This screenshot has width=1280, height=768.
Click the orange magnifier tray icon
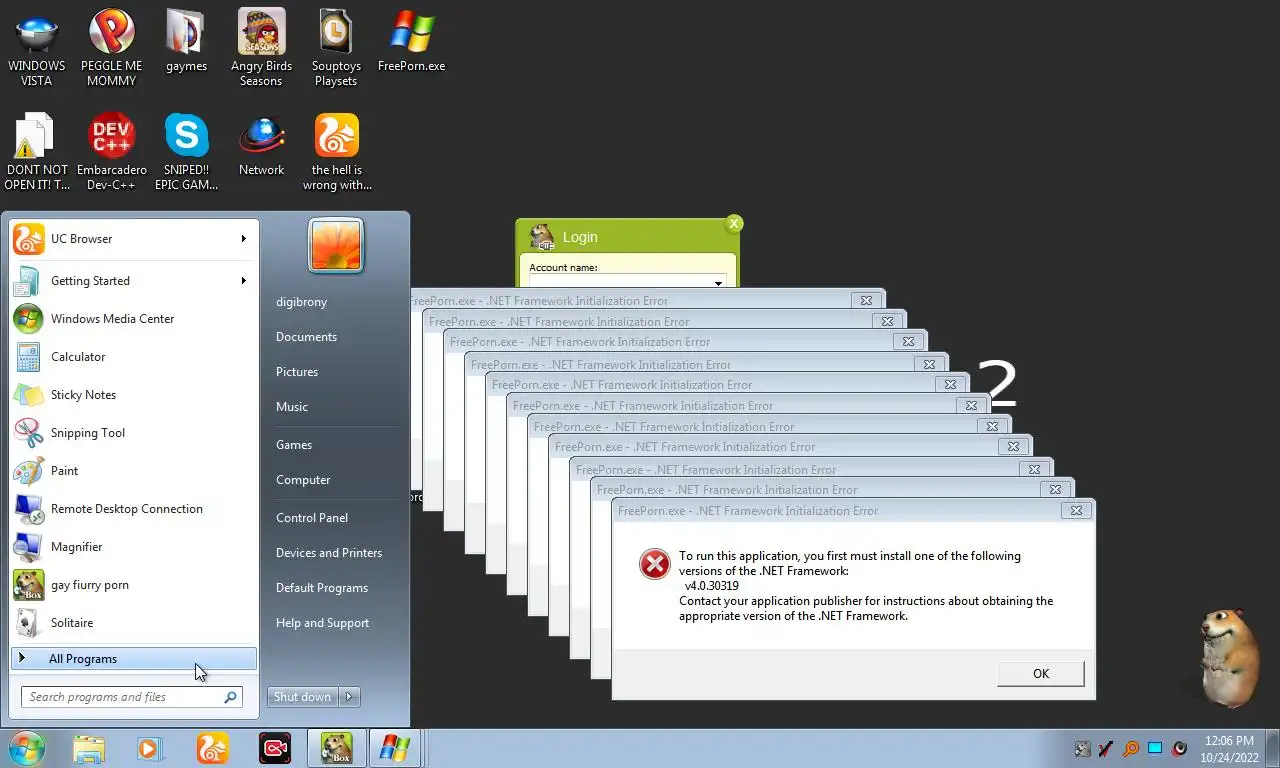pos(1131,748)
